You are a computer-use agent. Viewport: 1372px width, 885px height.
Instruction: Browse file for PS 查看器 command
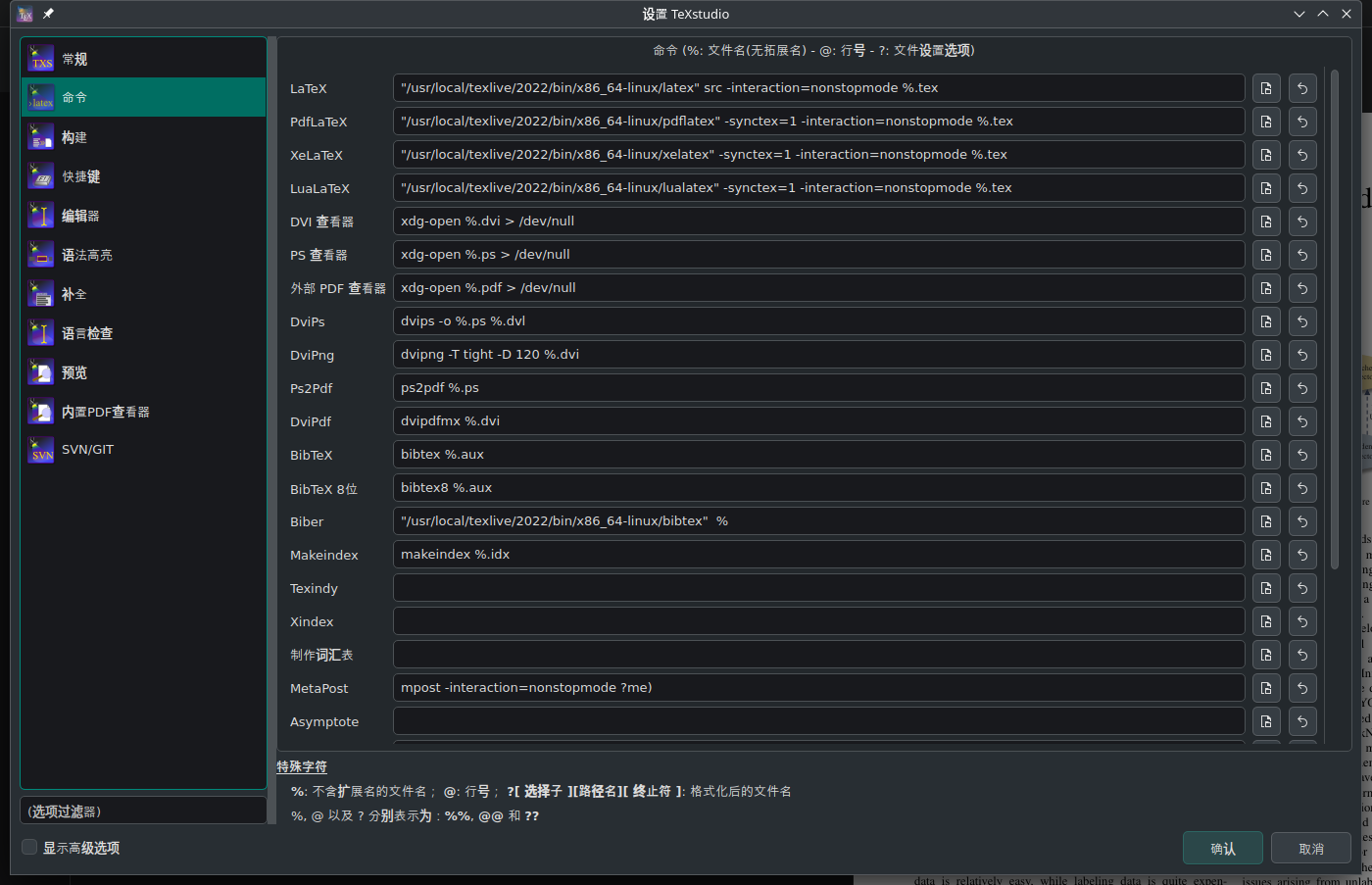pos(1266,255)
